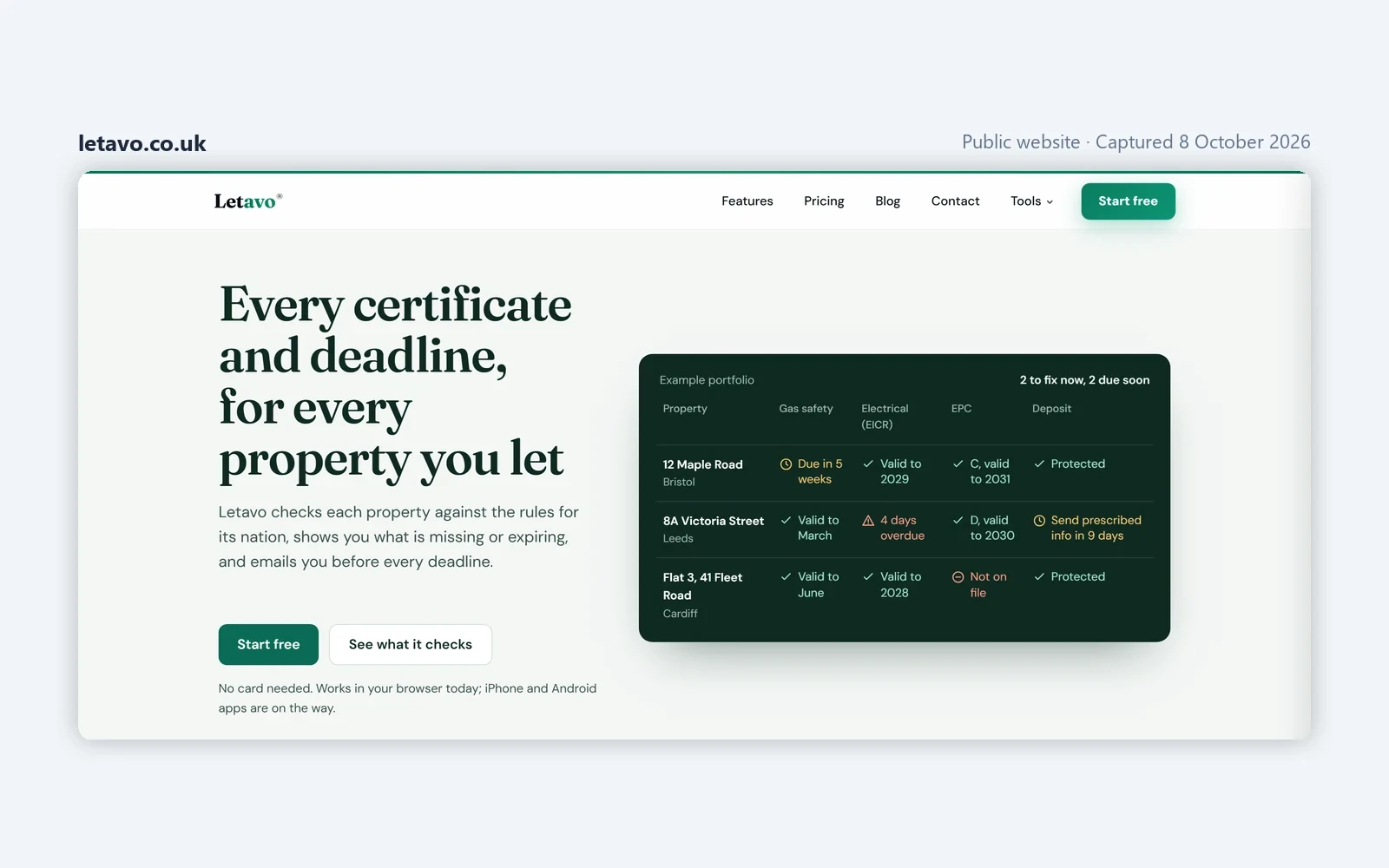Click the "Gas safety" column header
The image size is (1389, 868).
[806, 409]
